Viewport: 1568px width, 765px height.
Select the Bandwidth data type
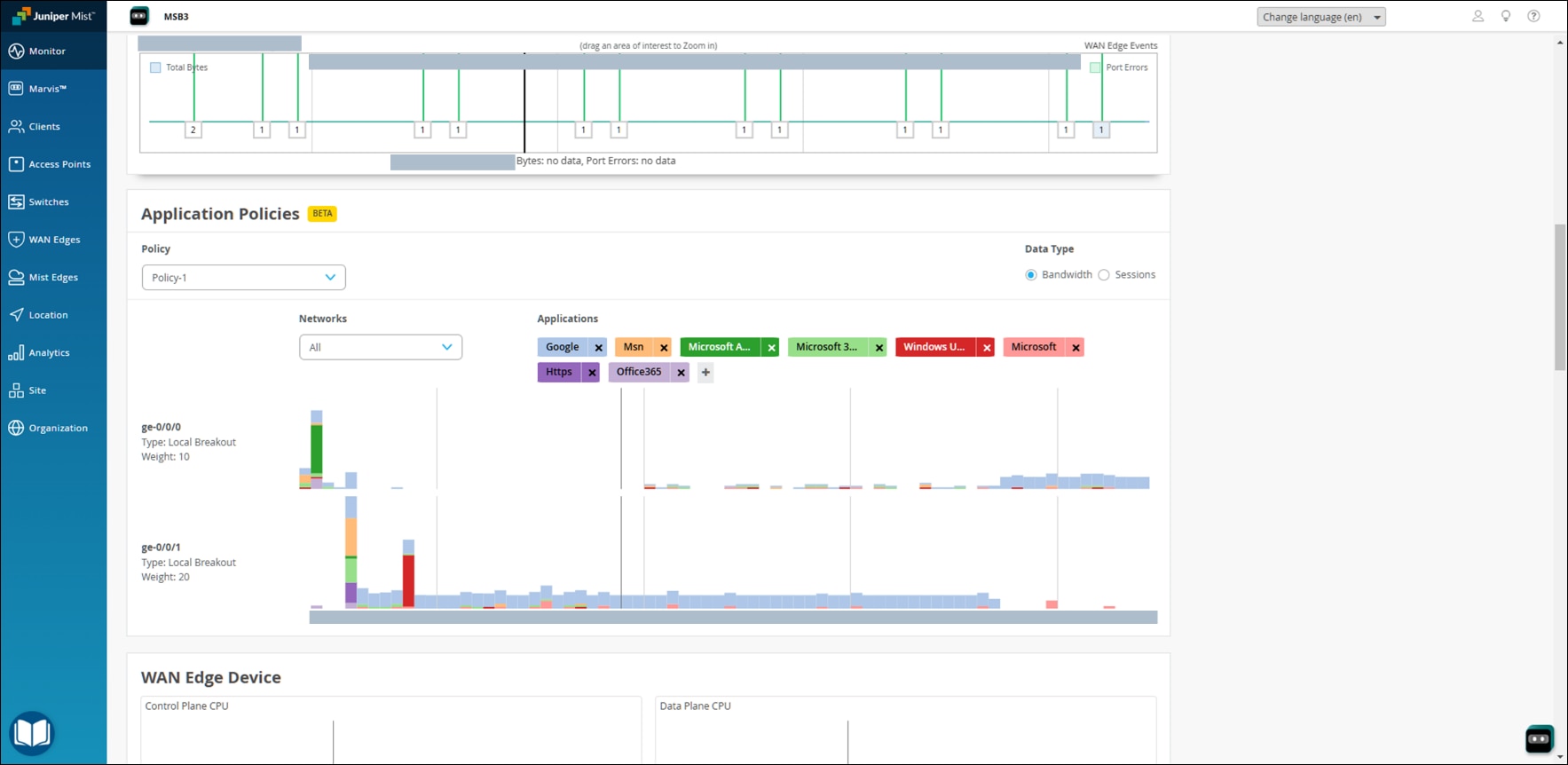pos(1030,275)
